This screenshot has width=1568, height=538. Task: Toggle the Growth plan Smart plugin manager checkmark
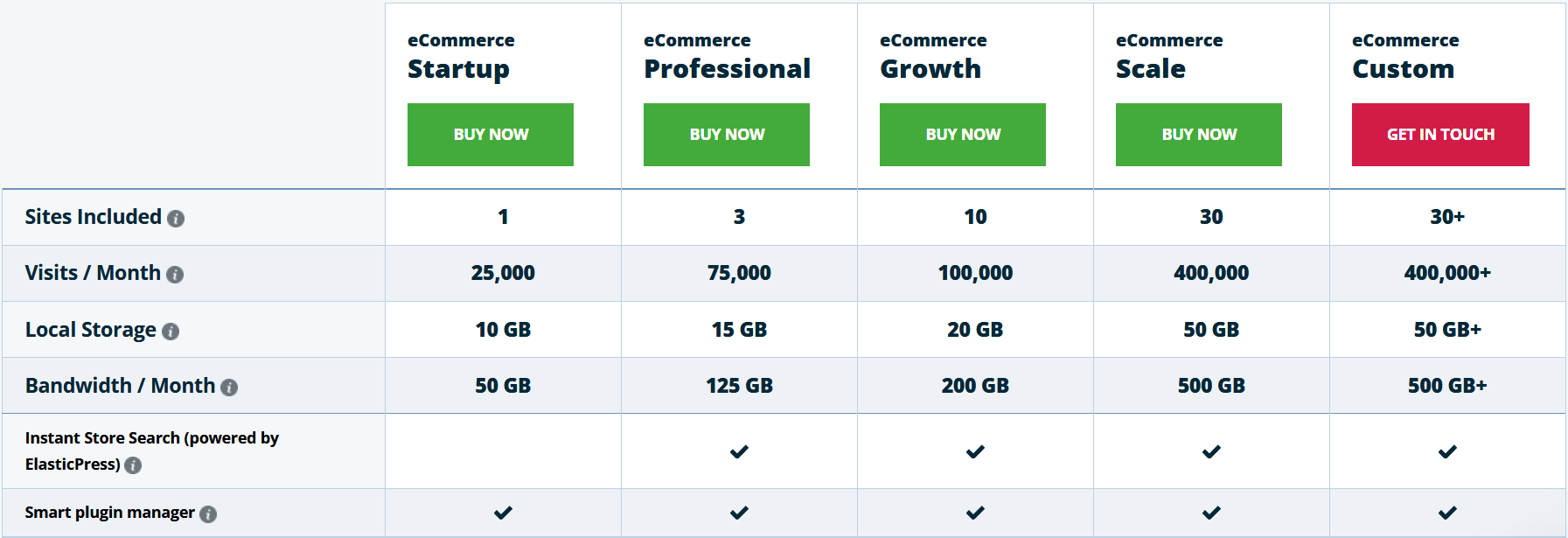[974, 513]
